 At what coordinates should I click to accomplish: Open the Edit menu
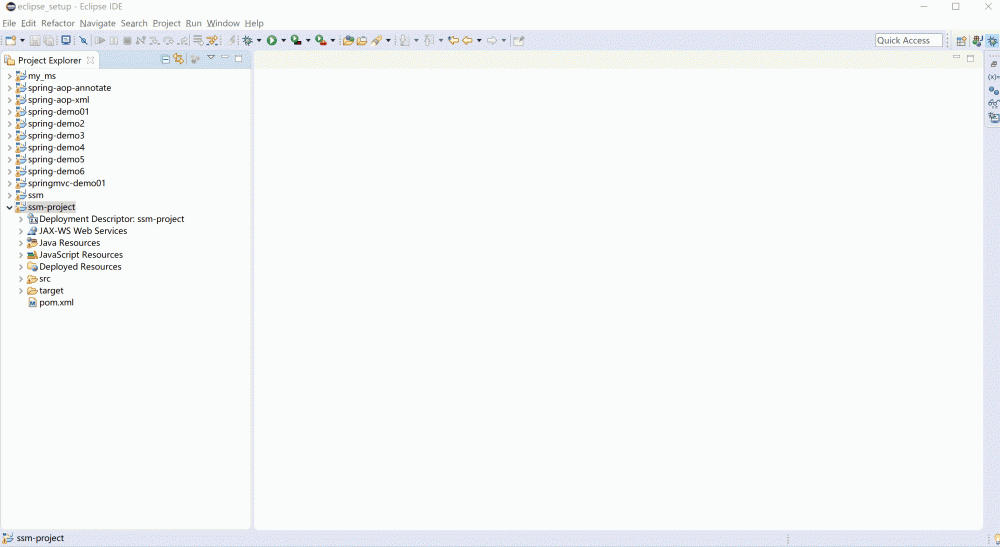coord(29,23)
